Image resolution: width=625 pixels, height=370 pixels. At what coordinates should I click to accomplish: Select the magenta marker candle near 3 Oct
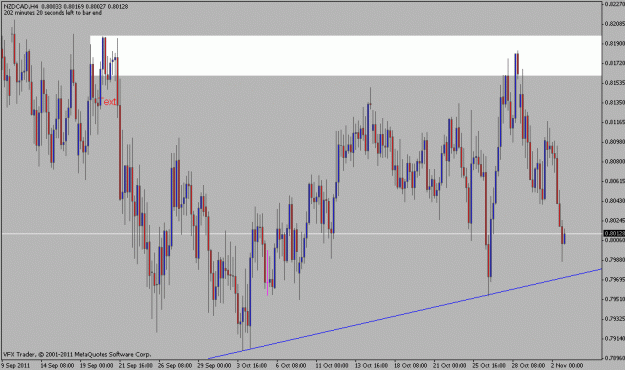[267, 273]
